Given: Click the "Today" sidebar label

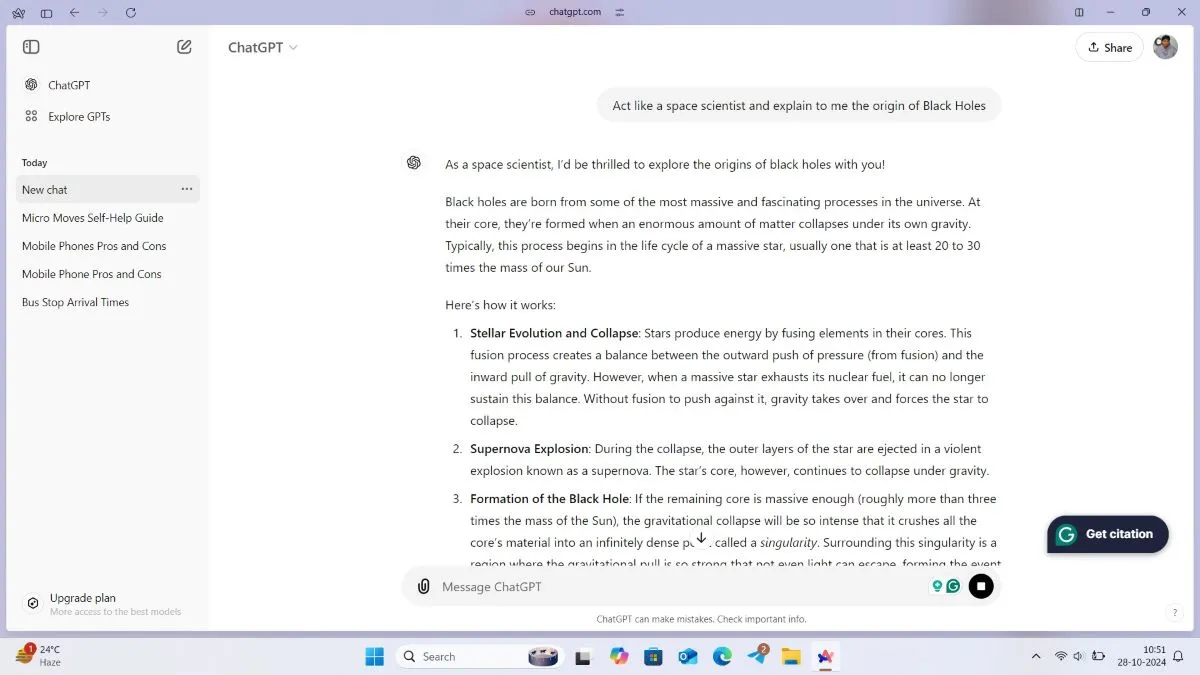Looking at the screenshot, I should click(x=35, y=163).
